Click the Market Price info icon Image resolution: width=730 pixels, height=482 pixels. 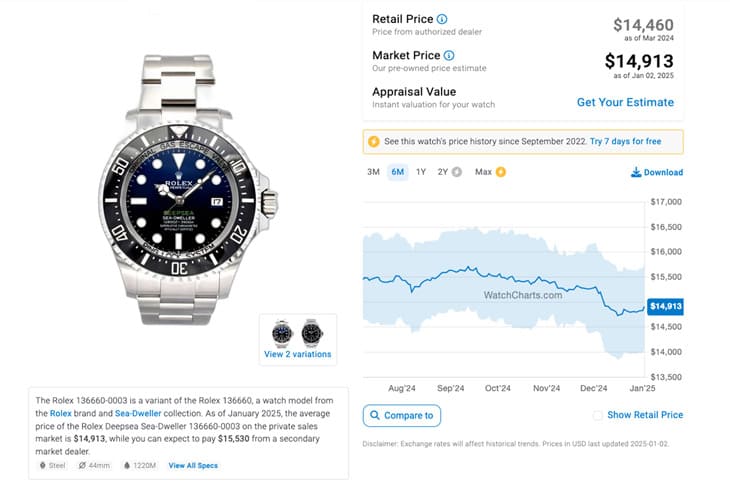449,55
